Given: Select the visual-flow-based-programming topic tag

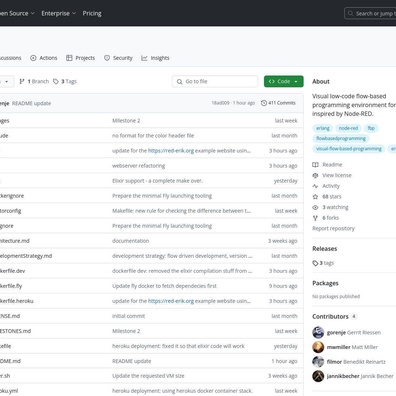Looking at the screenshot, I should [349, 149].
